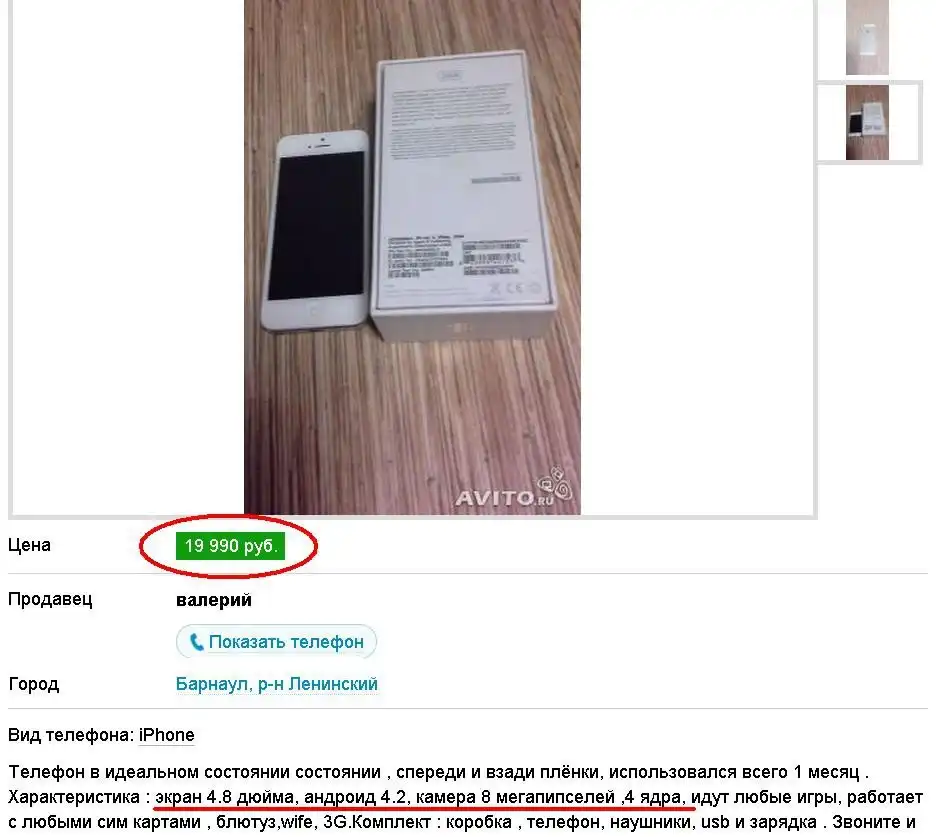The width and height of the screenshot is (936, 837).
Task: Click the 'Показать телефон' button label
Action: click(286, 642)
